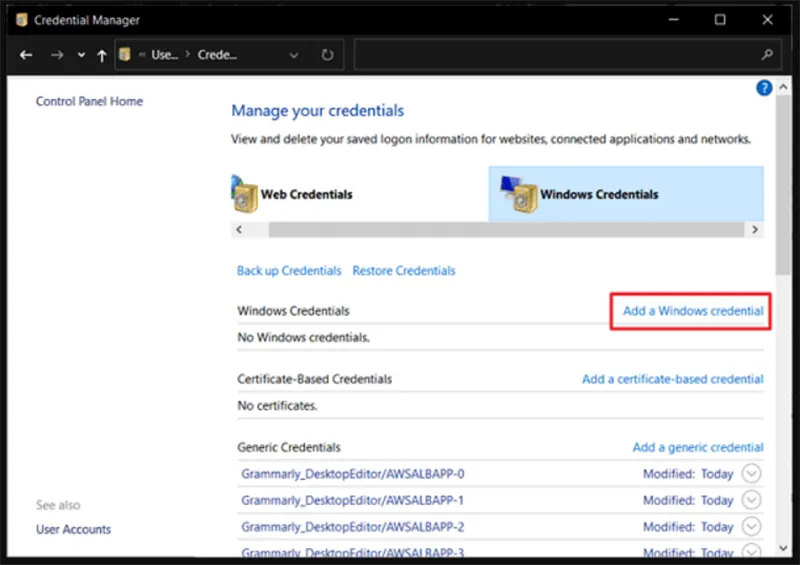
Task: Click the 'No Windows credentials.' text
Action: [303, 337]
